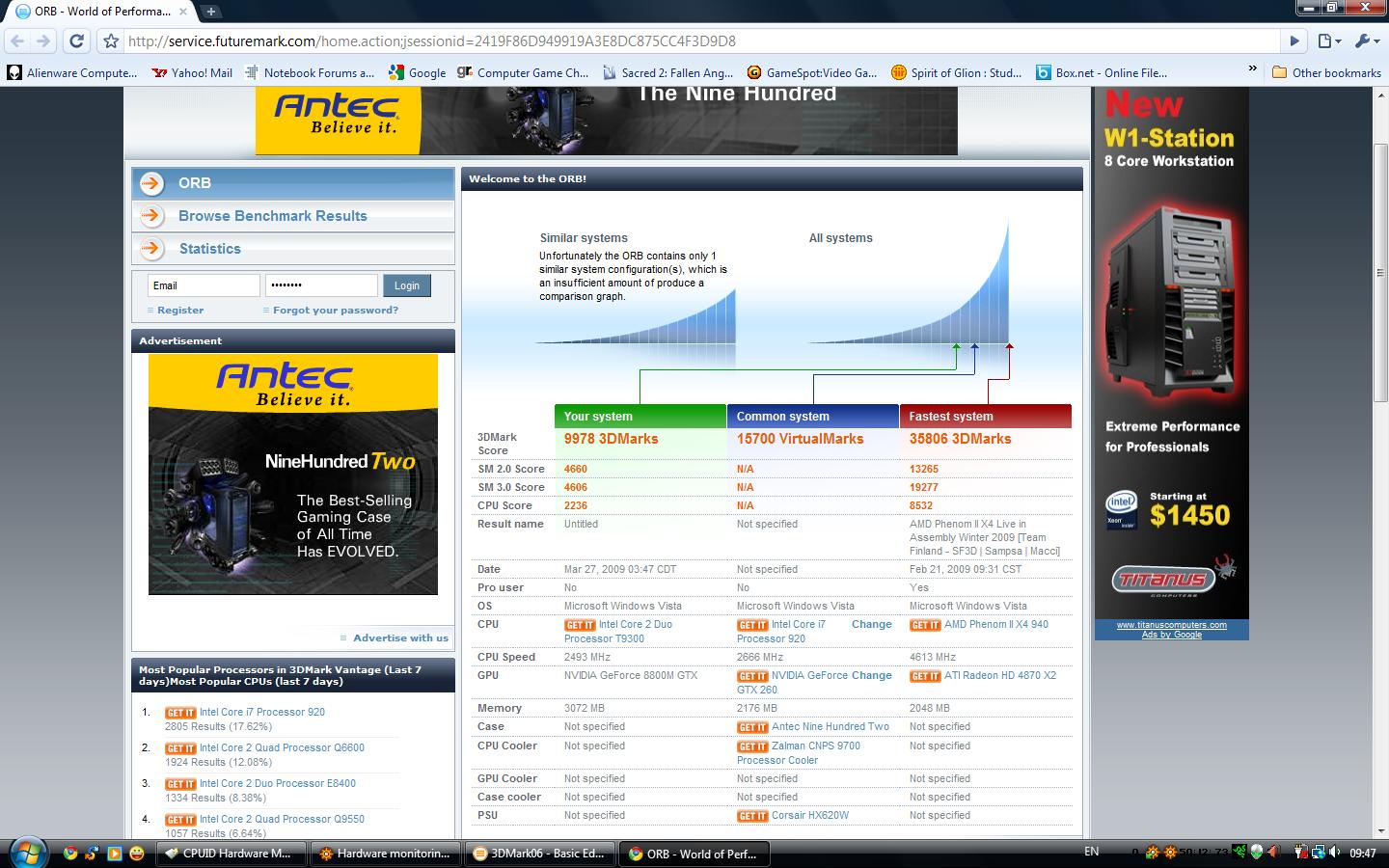Select the ORB - World of Performa... tab
Image resolution: width=1389 pixels, height=868 pixels.
[100, 12]
